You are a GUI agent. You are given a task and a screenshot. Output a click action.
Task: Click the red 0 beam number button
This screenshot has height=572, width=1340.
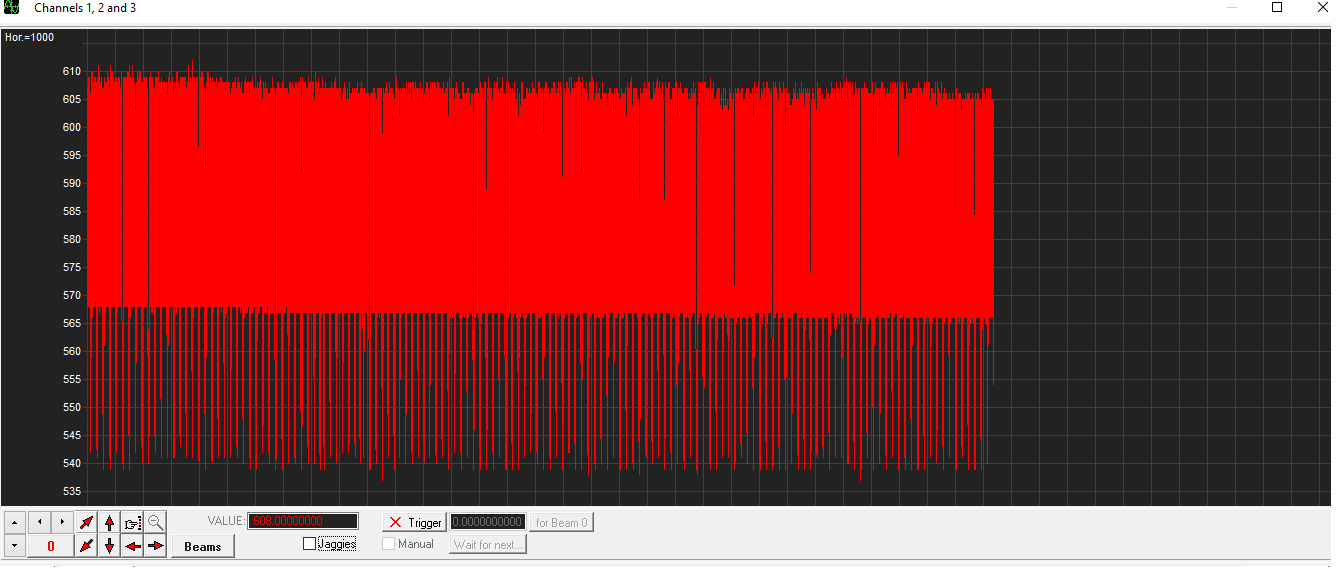[x=50, y=546]
